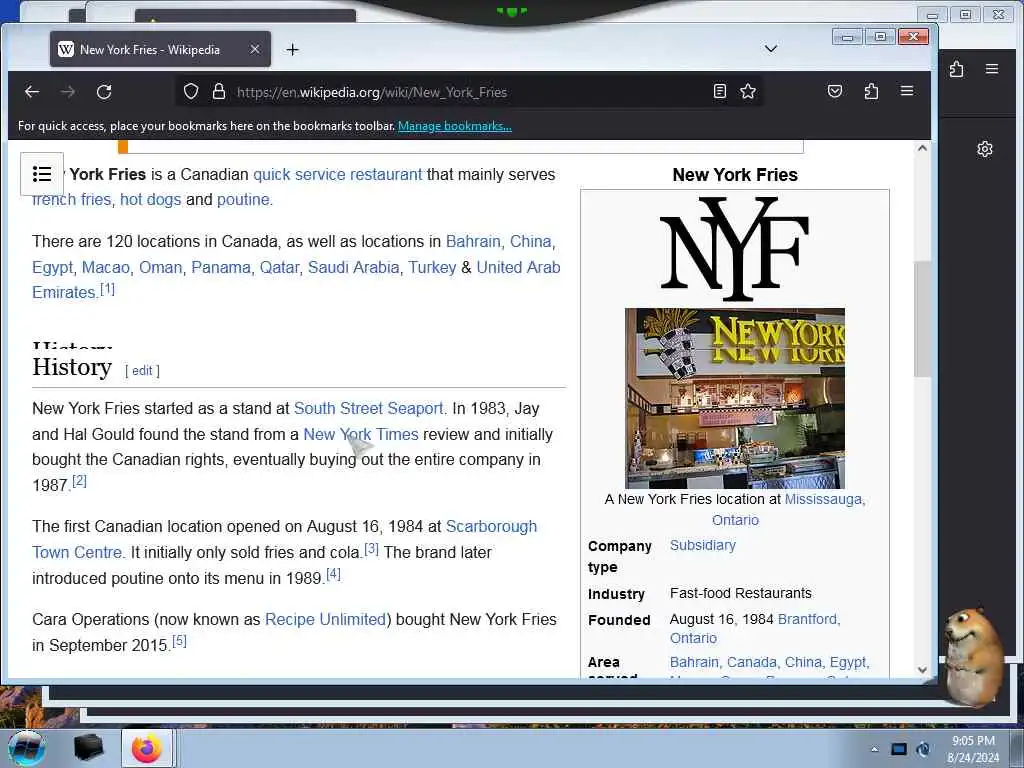Open poutine article link
The image size is (1024, 768).
coord(243,199)
